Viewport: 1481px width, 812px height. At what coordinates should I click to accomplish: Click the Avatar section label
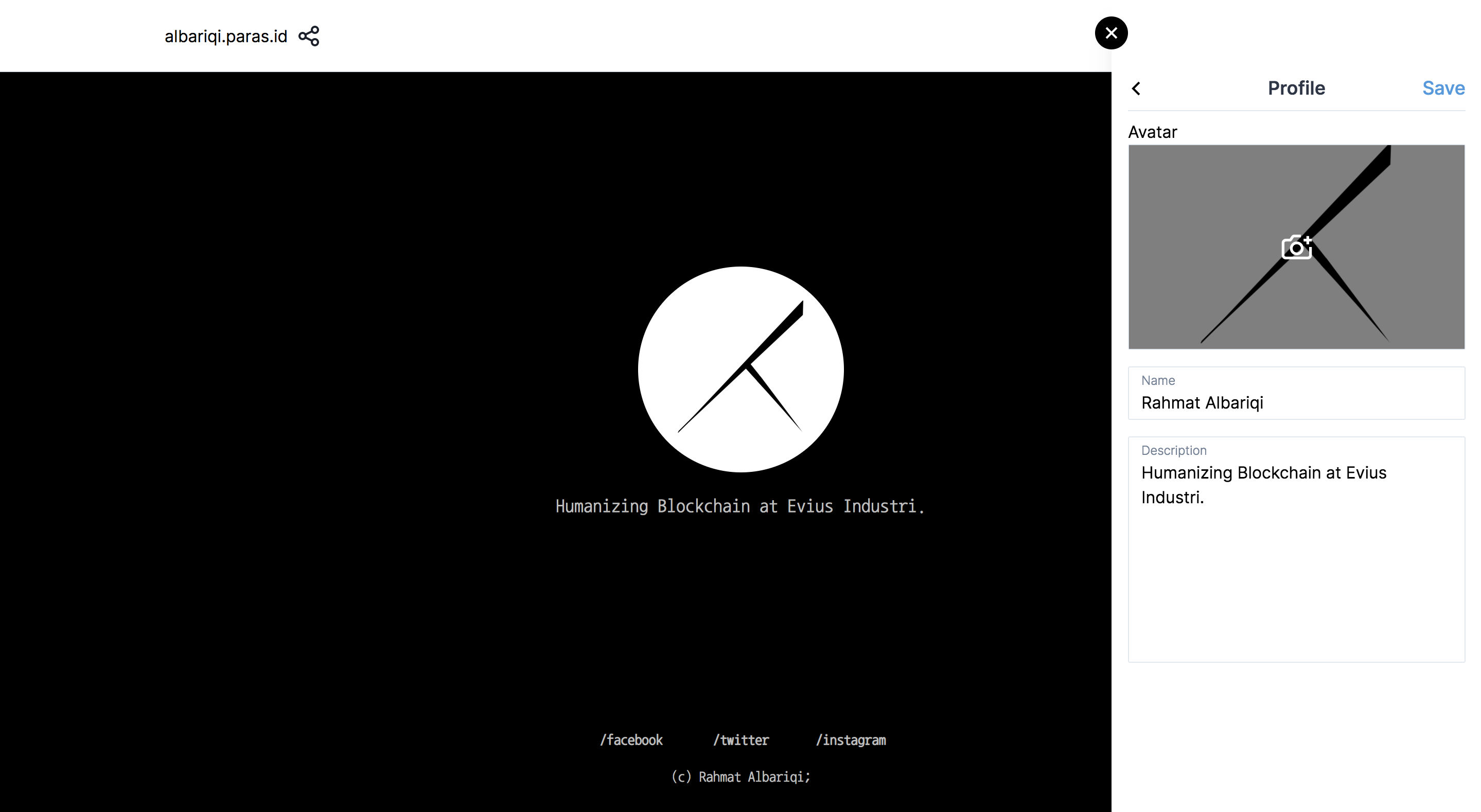pyautogui.click(x=1152, y=132)
